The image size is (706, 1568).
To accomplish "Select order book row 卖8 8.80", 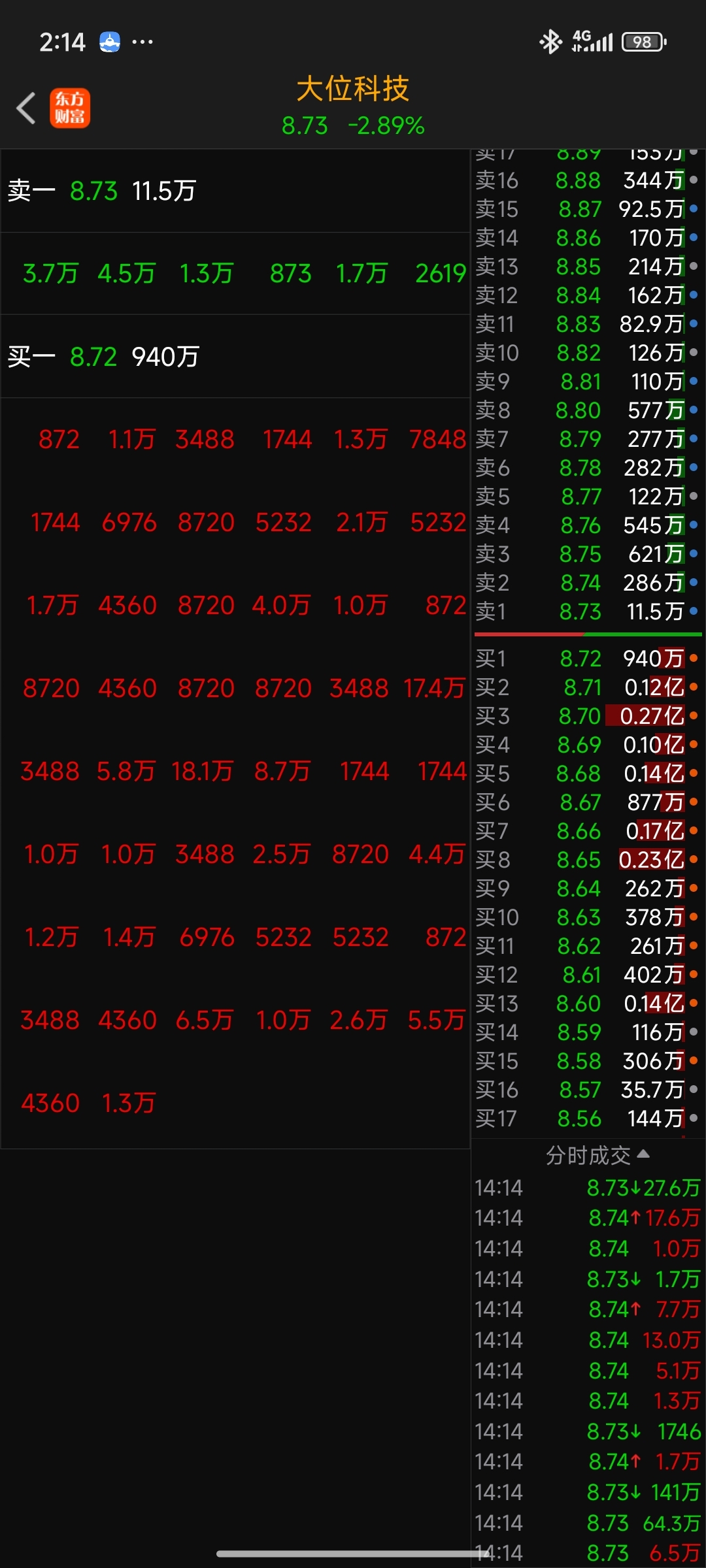I will (587, 410).
